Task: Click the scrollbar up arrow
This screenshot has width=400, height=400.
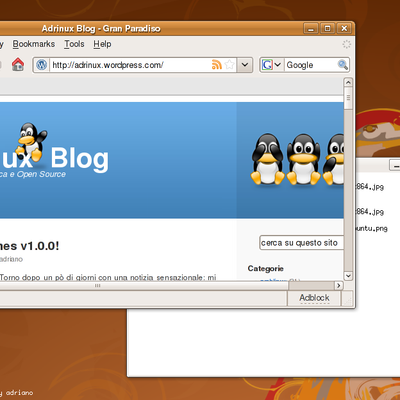Action: click(348, 82)
